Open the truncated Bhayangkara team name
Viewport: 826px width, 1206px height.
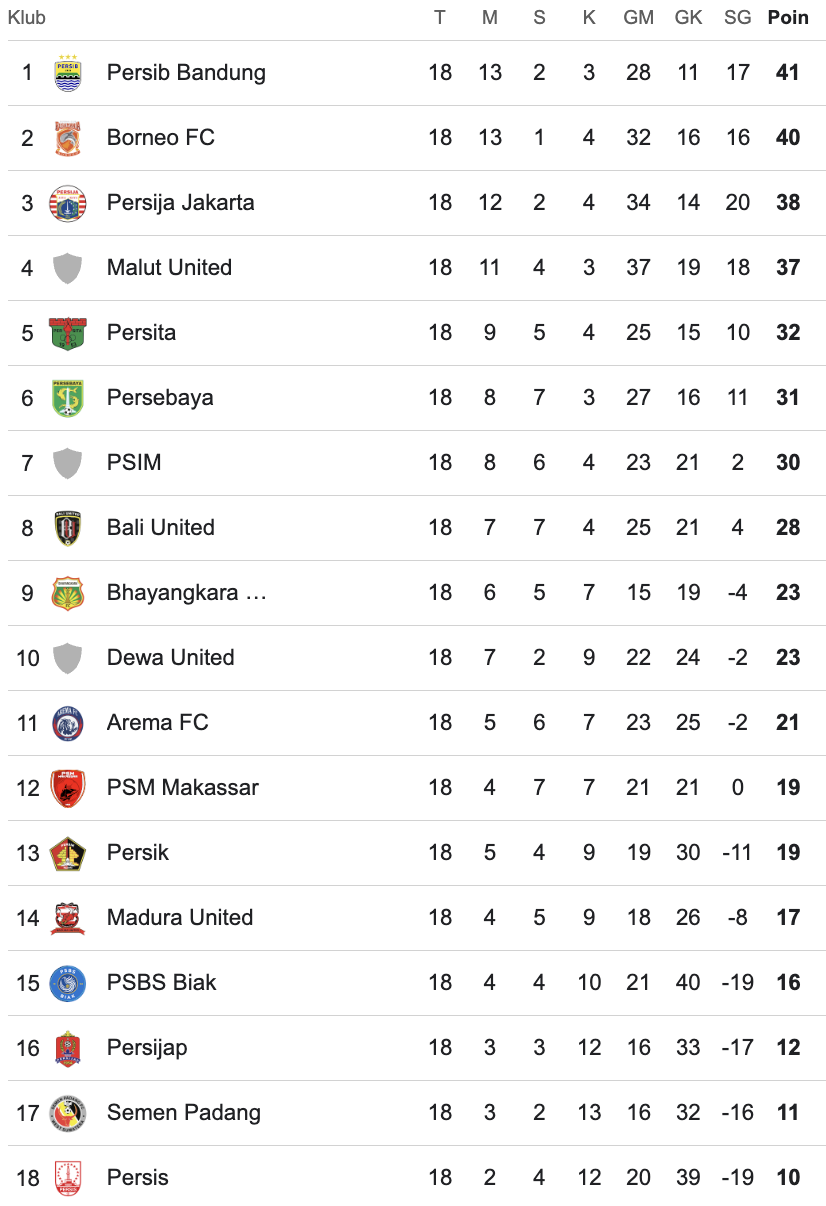(186, 593)
